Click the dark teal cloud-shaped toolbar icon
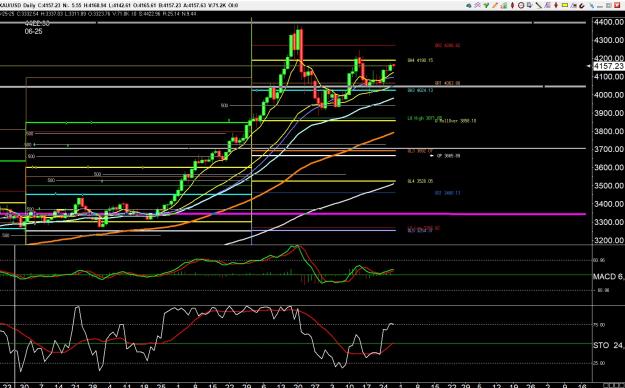 coord(469,5)
